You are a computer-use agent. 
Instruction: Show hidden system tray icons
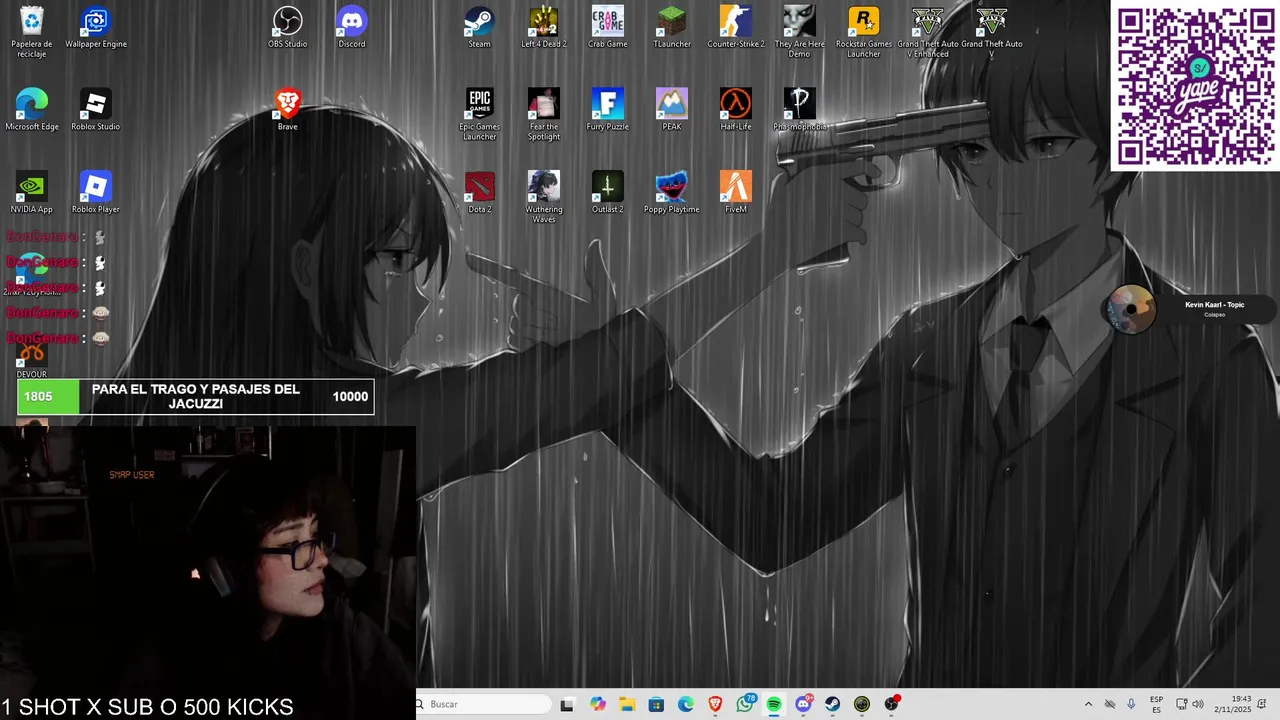coord(1088,704)
